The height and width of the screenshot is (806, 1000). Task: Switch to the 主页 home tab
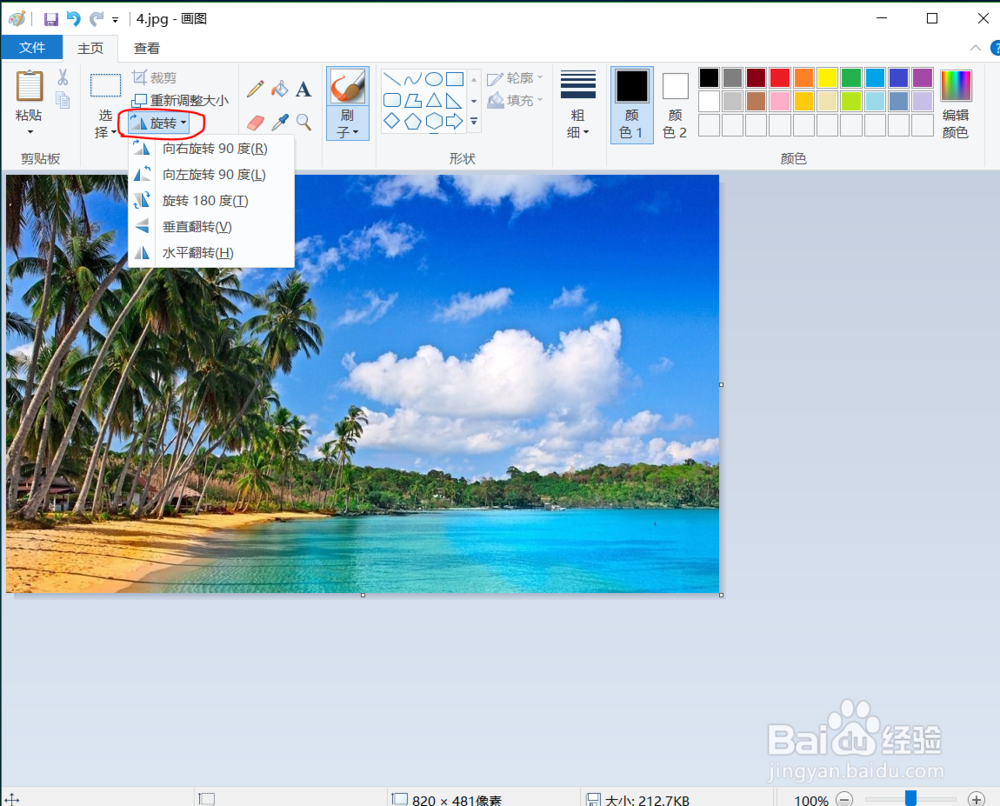91,48
